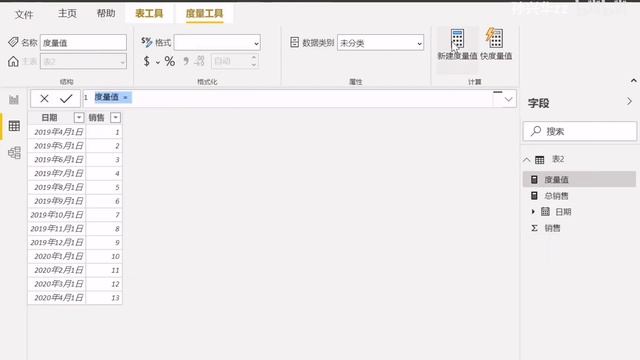Click the 度量值 measure icon in fields list
Screen dimensions: 640x360
534,180
